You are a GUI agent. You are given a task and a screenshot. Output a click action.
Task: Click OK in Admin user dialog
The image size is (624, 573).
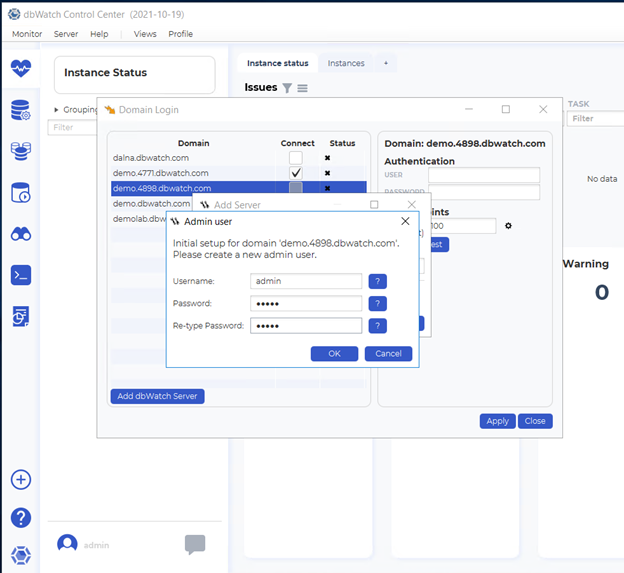[x=334, y=353]
